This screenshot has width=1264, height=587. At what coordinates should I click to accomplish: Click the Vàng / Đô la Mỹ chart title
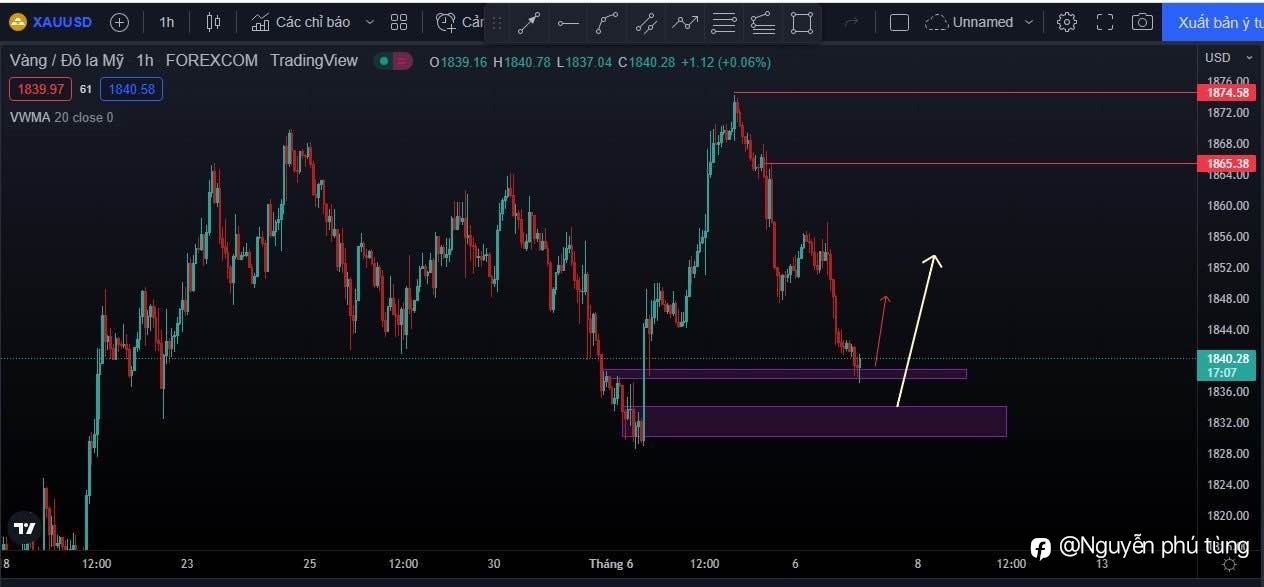point(68,61)
